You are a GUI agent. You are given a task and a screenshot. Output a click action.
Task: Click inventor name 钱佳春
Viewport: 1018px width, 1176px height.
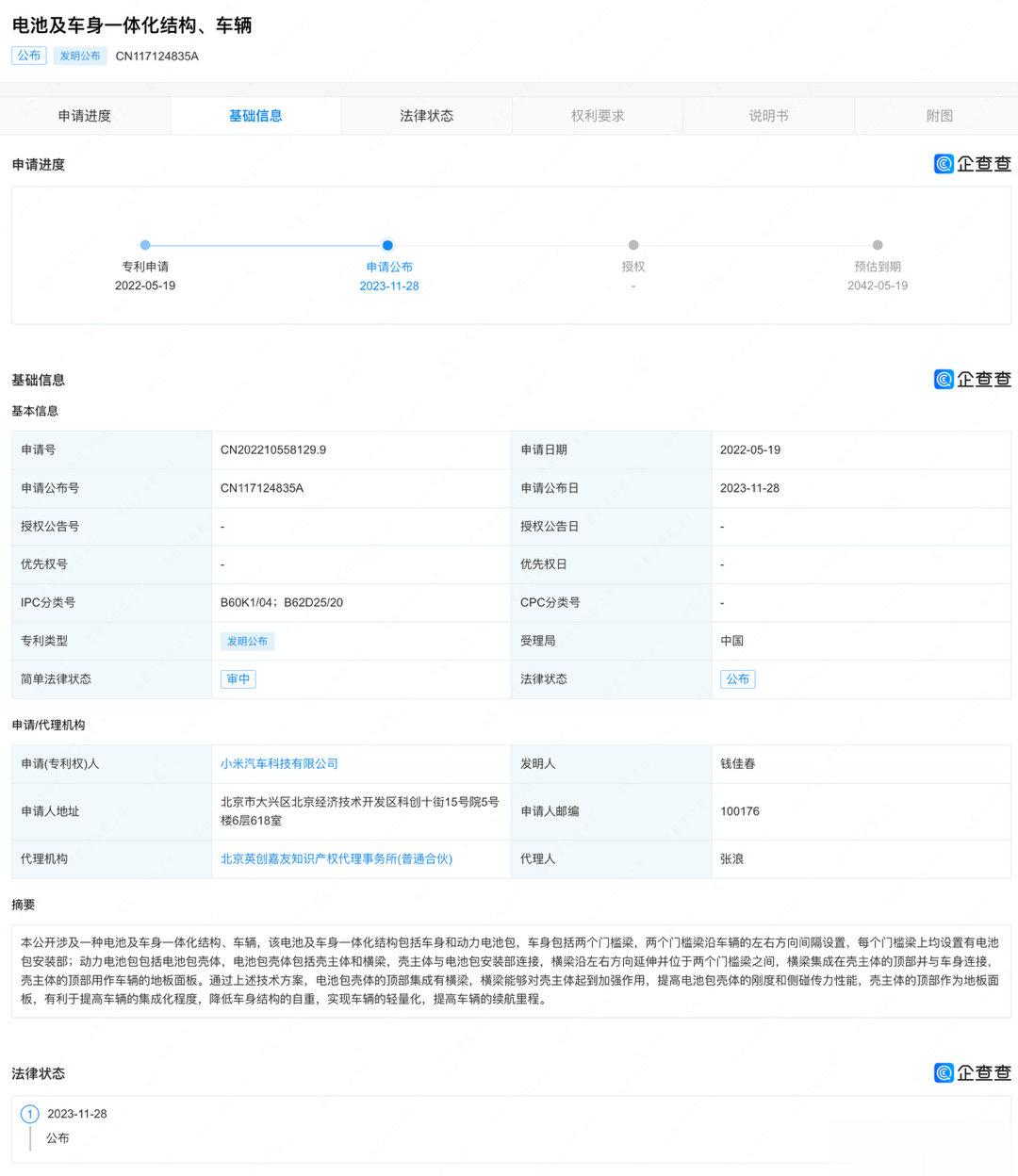tap(738, 764)
